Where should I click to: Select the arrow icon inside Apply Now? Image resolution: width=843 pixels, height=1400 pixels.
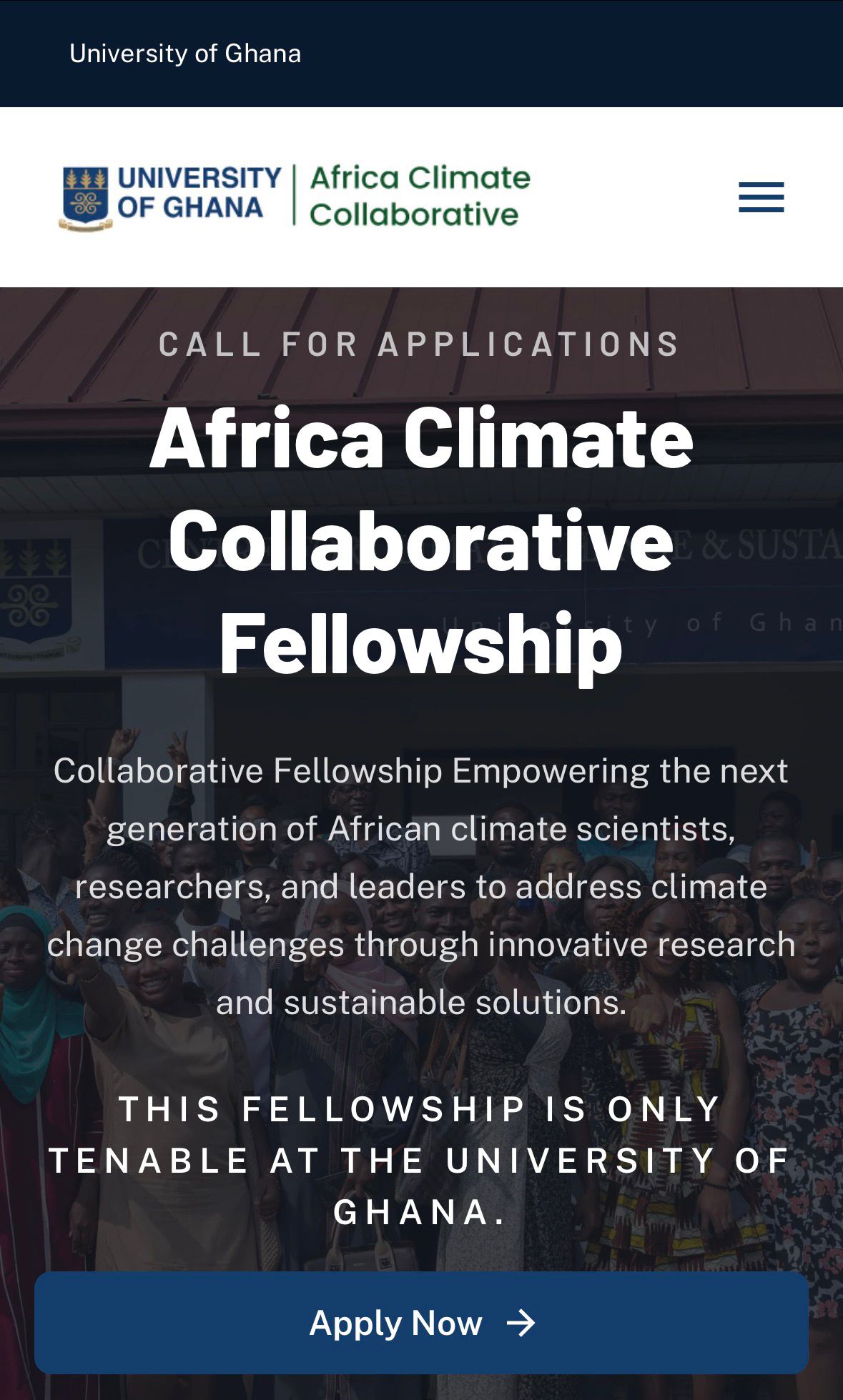click(521, 1323)
